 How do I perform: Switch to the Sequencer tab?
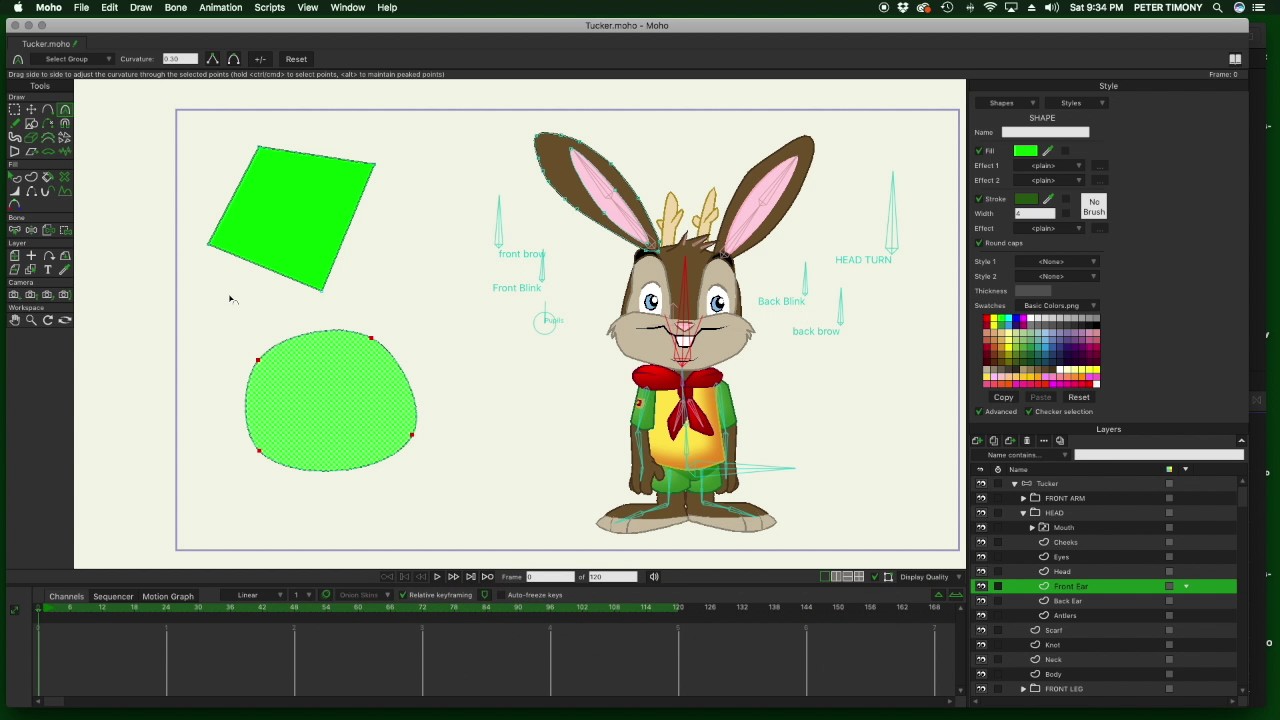tap(113, 597)
